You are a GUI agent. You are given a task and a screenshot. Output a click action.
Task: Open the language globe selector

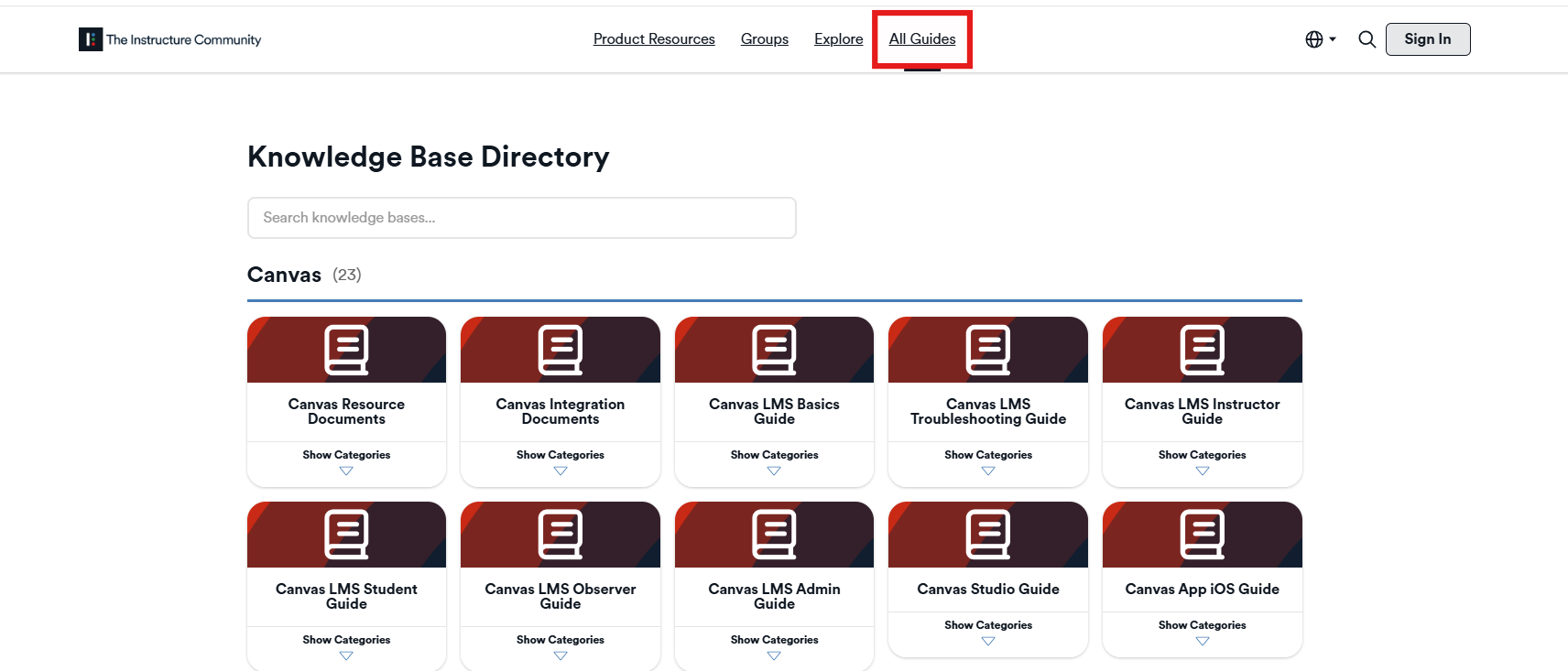click(1321, 39)
